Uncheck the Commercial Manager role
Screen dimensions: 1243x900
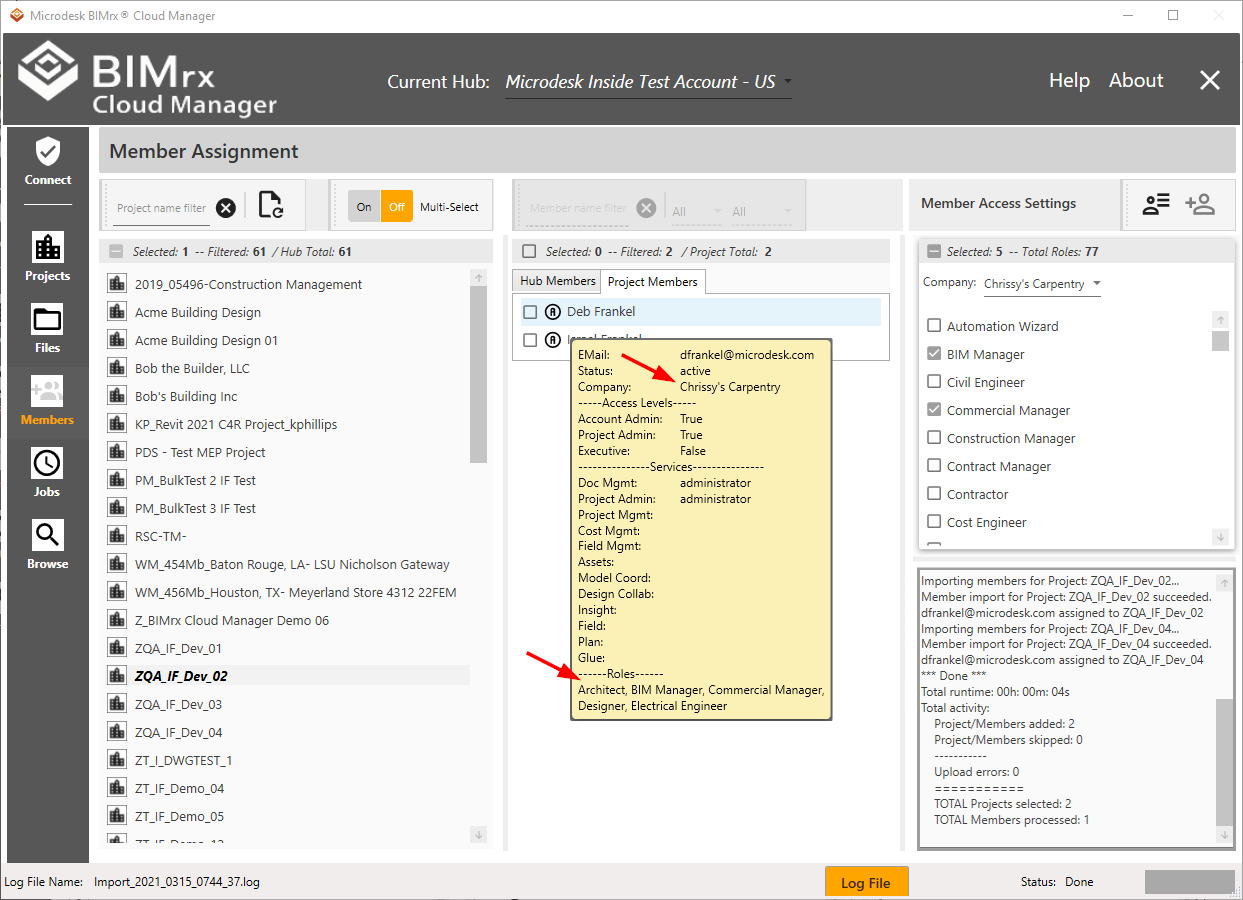pyautogui.click(x=934, y=410)
